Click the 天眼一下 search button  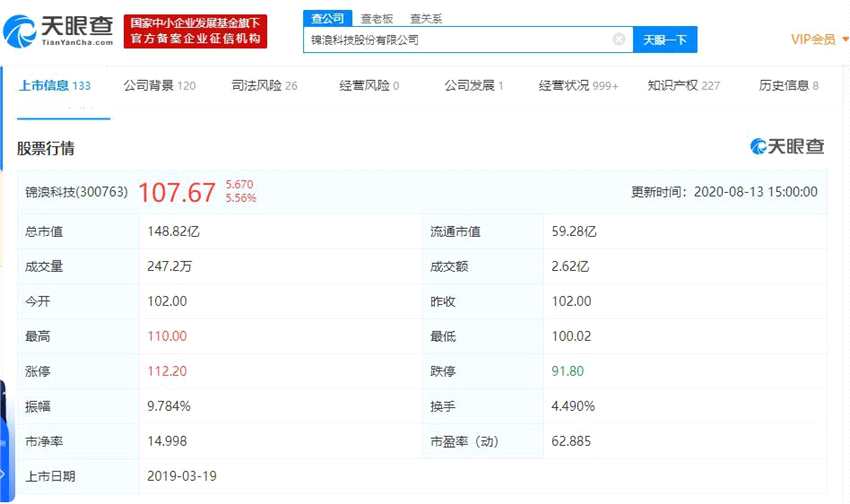point(665,40)
